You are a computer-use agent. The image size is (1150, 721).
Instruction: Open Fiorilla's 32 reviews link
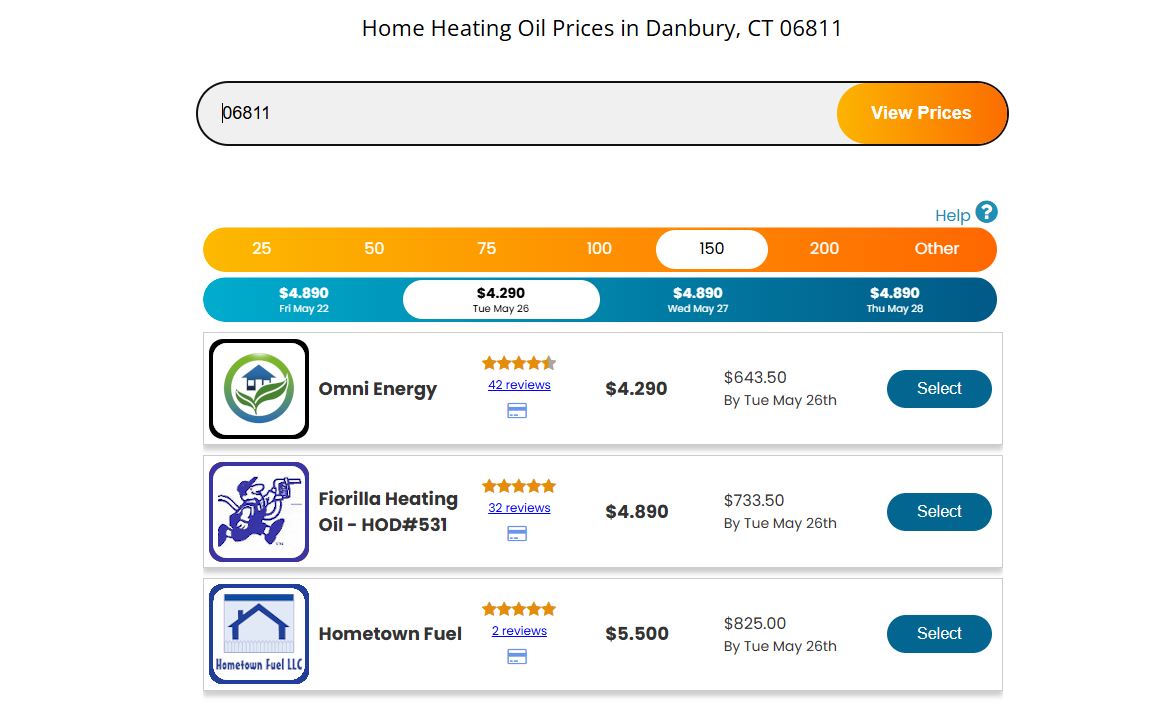(x=519, y=508)
